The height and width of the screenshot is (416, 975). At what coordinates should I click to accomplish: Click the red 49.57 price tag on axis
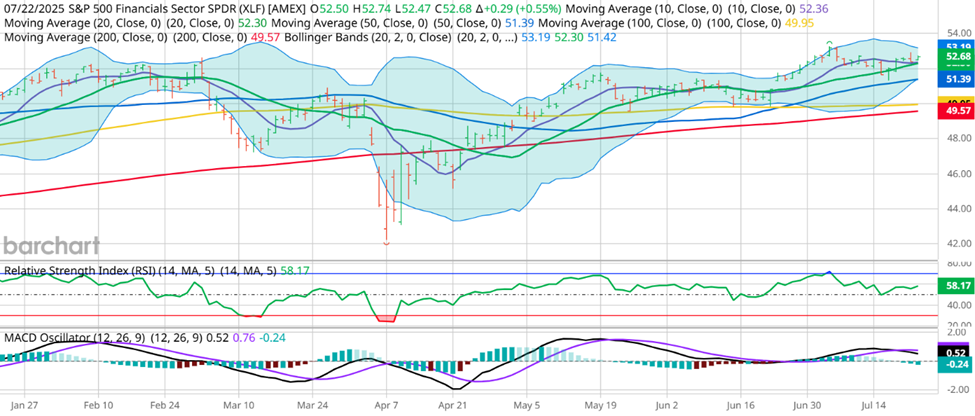954,111
